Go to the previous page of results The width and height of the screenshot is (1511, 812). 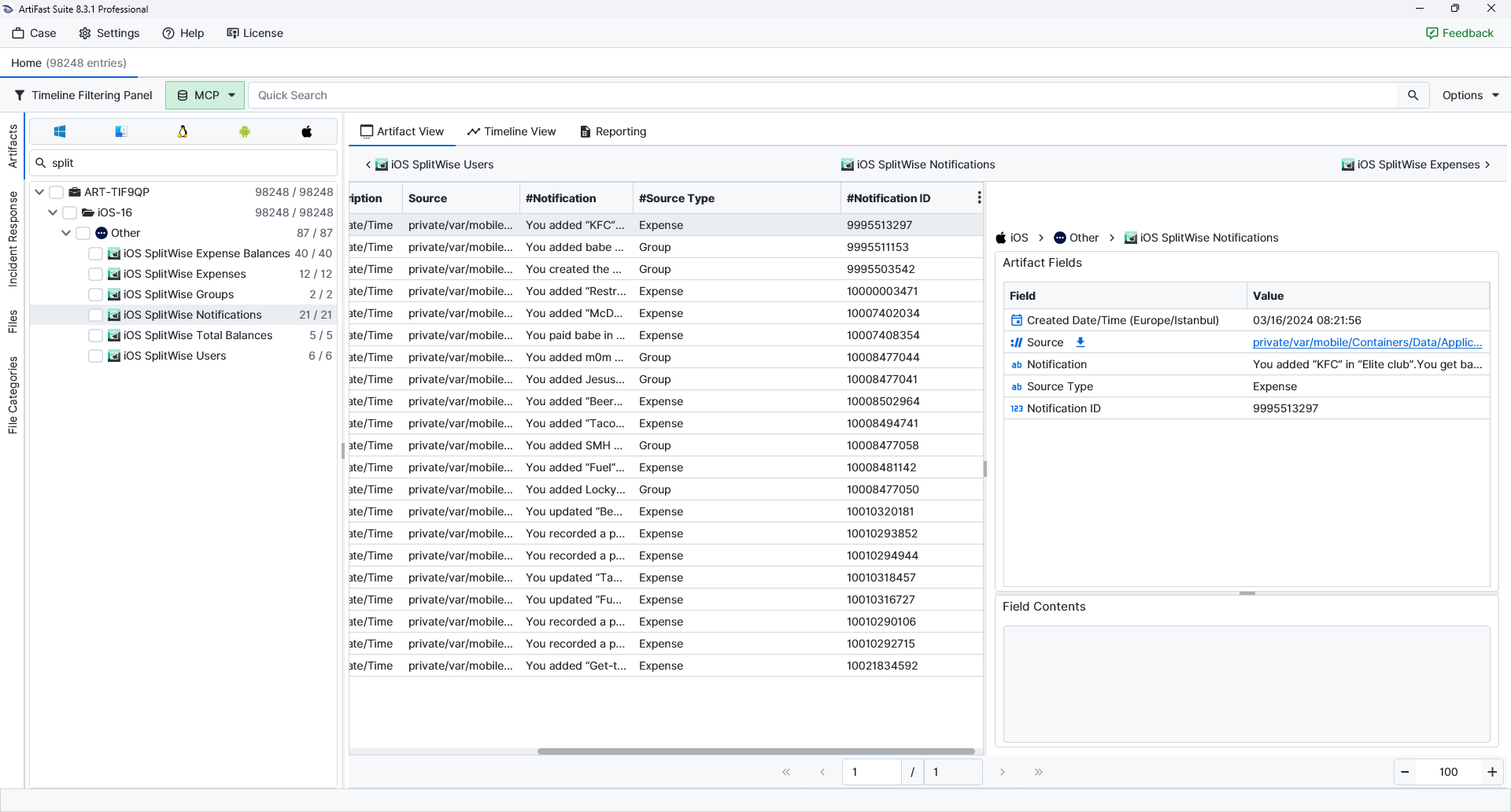822,772
